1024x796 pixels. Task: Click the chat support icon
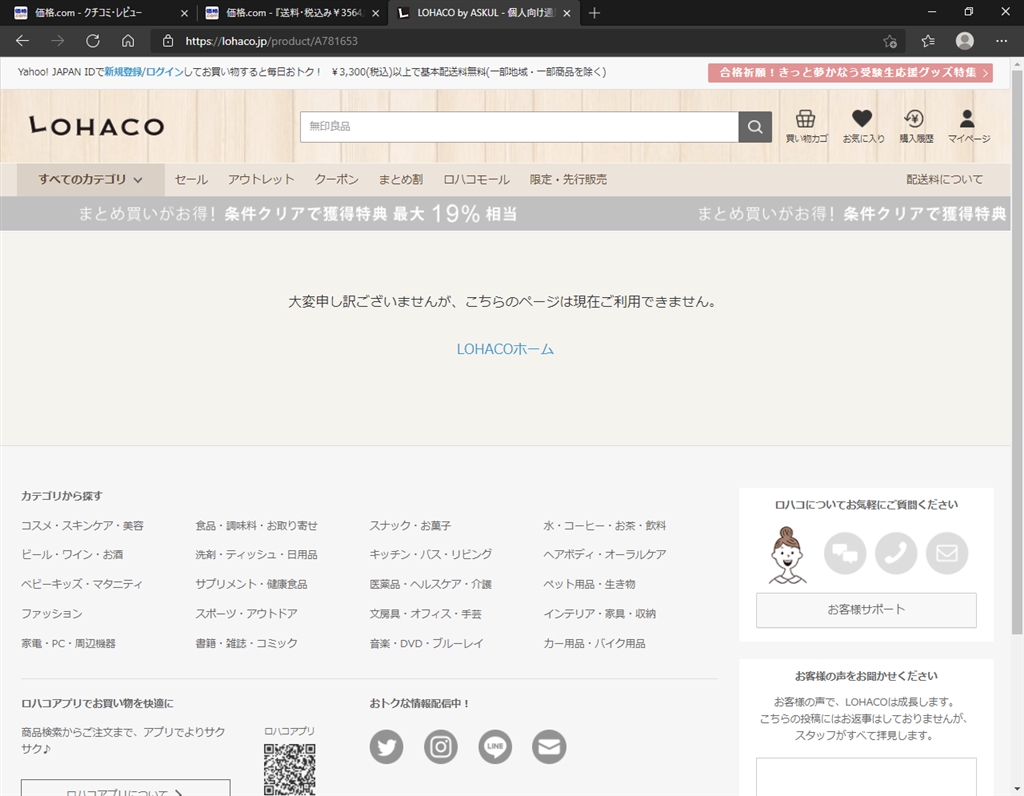click(x=845, y=553)
